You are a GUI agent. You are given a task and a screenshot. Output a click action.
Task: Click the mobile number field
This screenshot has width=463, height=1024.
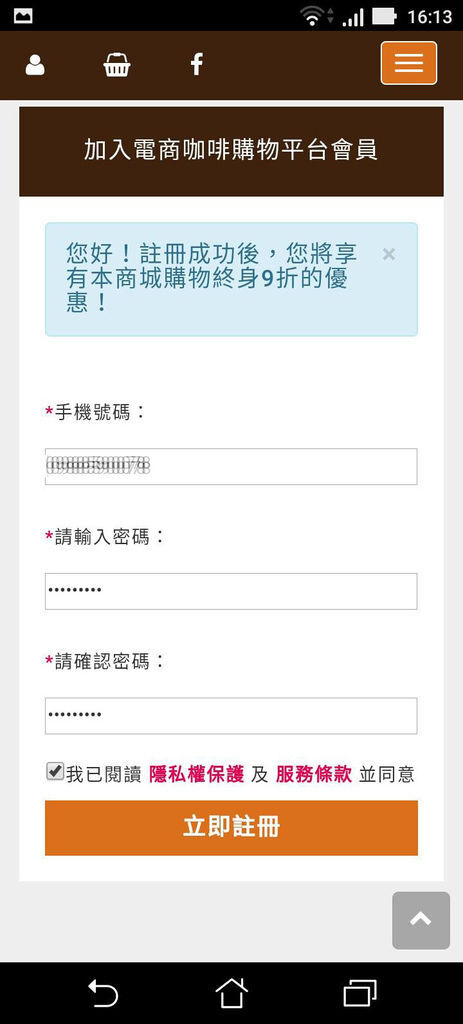[231, 466]
